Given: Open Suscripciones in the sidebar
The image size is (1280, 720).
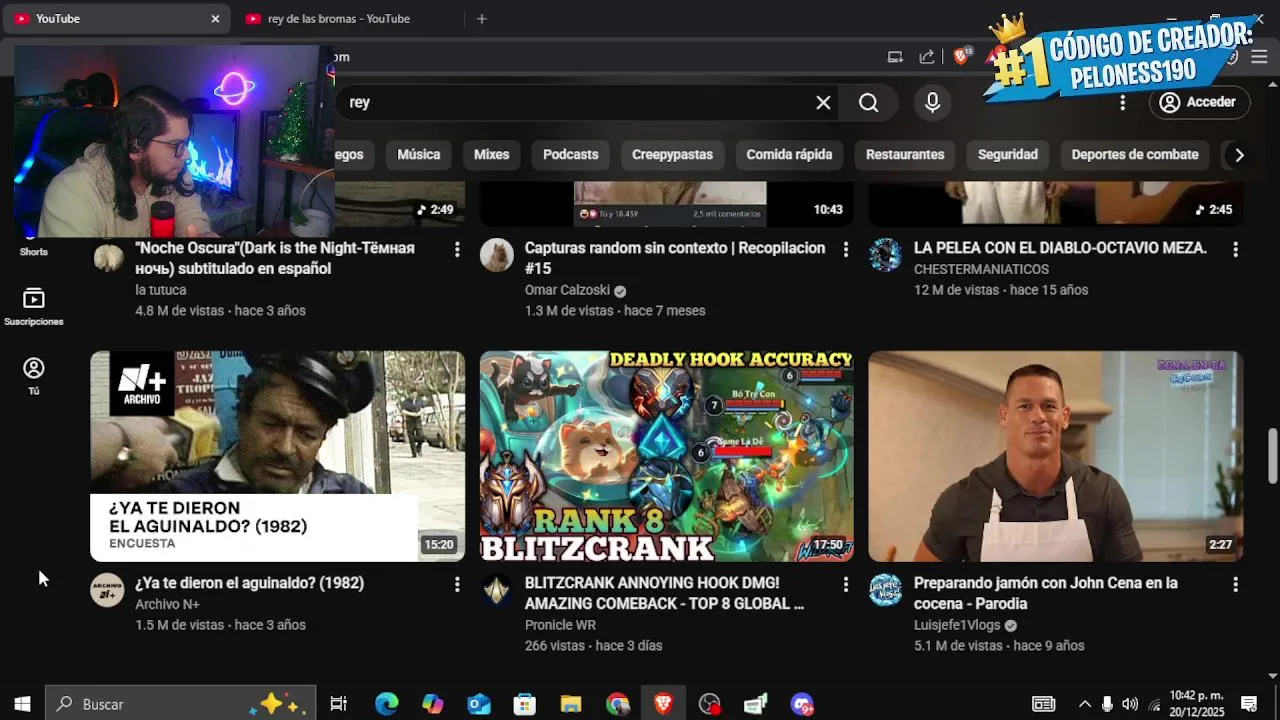Looking at the screenshot, I should pos(34,307).
